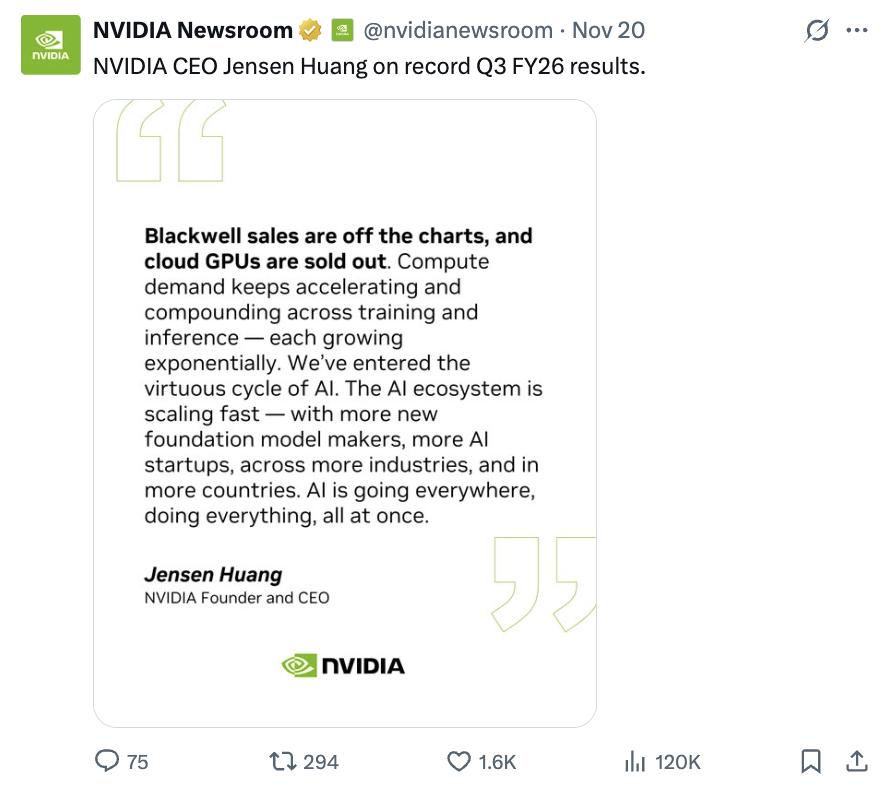This screenshot has height=786, width=888.
Task: Open Grok actions icon on the post
Action: [x=817, y=31]
